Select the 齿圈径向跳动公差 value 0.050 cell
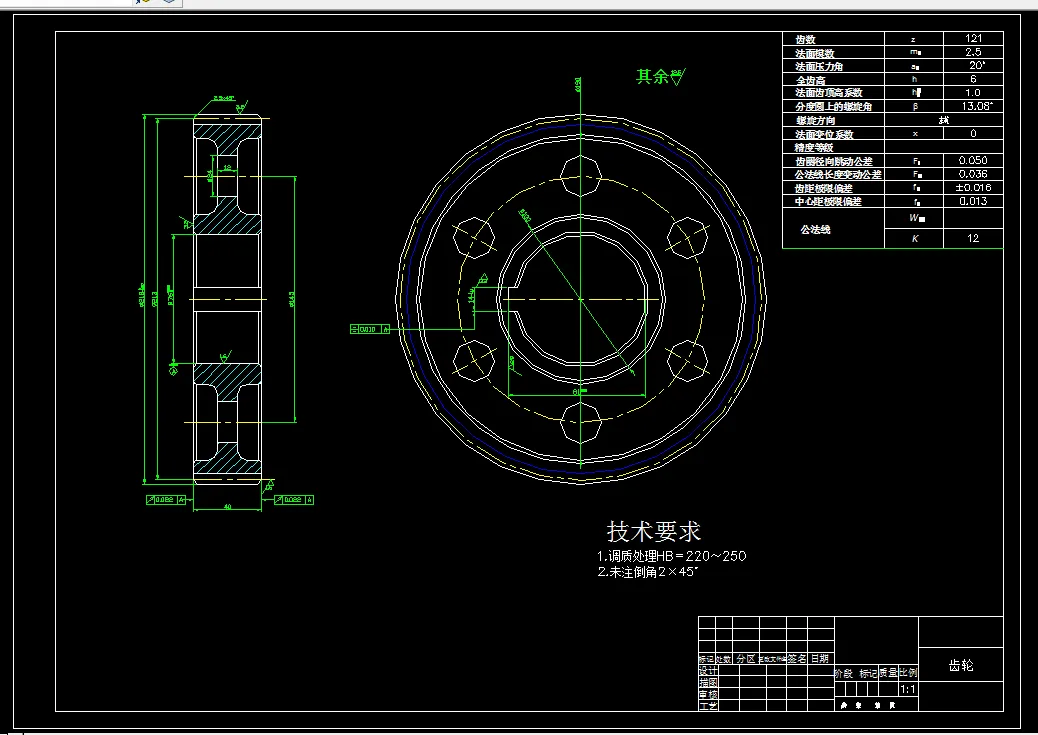1038x735 pixels. [973, 160]
